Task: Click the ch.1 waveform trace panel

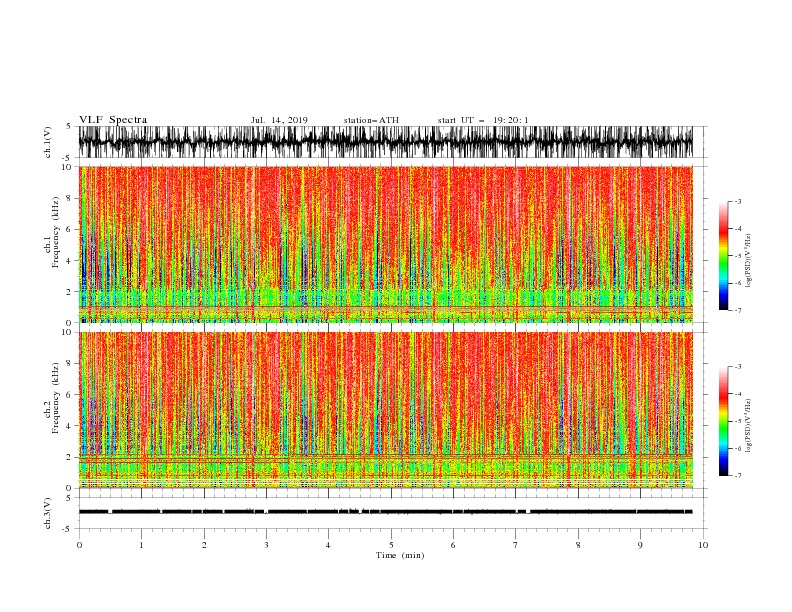Action: click(x=385, y=142)
